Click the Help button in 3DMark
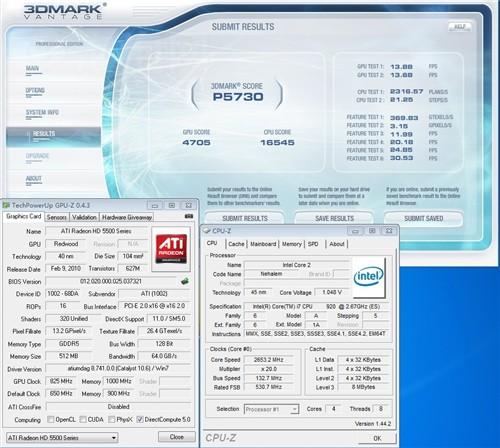The height and width of the screenshot is (448, 500). pyautogui.click(x=460, y=27)
